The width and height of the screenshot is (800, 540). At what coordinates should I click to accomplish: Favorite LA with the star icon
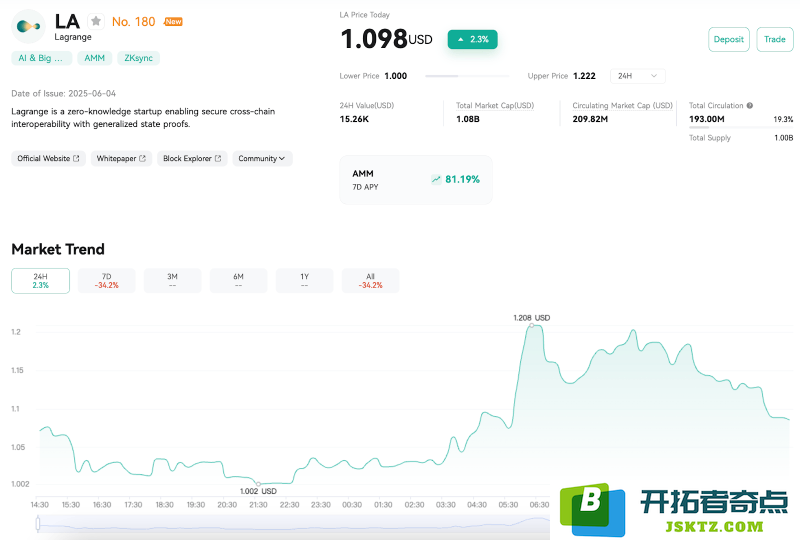[96, 21]
